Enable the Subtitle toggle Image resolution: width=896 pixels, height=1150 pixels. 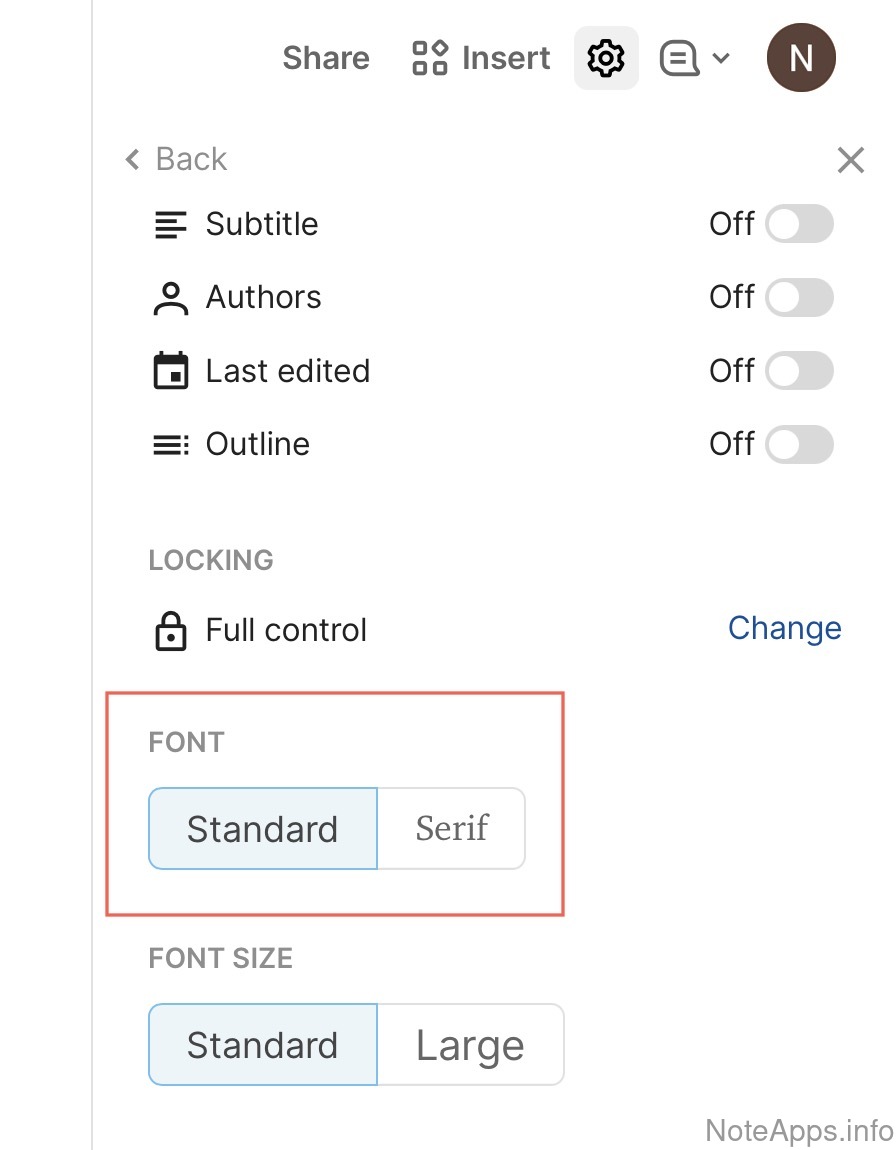click(x=799, y=224)
